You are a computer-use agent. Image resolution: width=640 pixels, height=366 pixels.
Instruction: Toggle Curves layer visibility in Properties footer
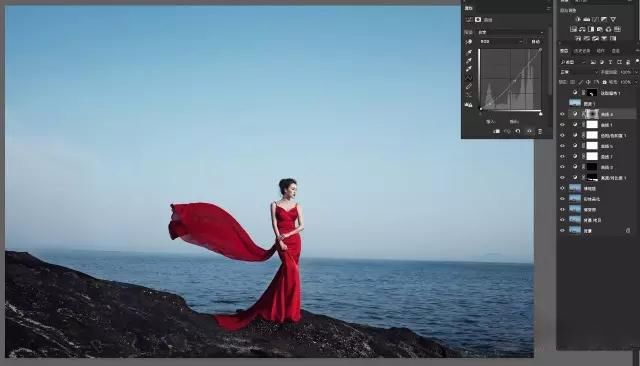click(x=529, y=131)
